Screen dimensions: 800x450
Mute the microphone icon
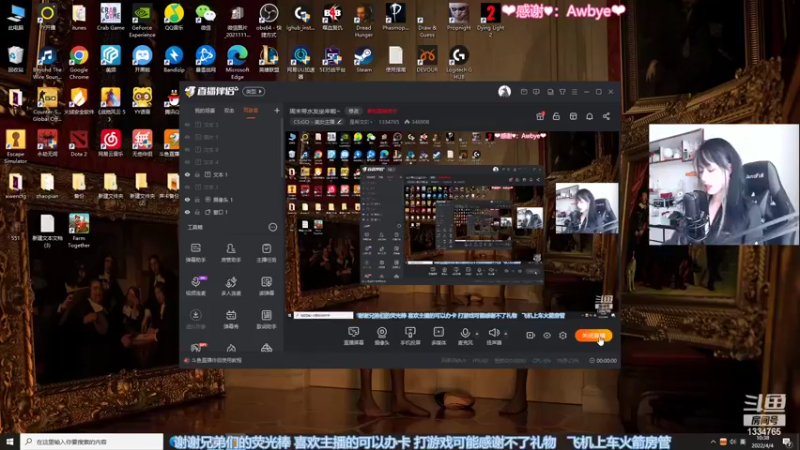tap(465, 333)
